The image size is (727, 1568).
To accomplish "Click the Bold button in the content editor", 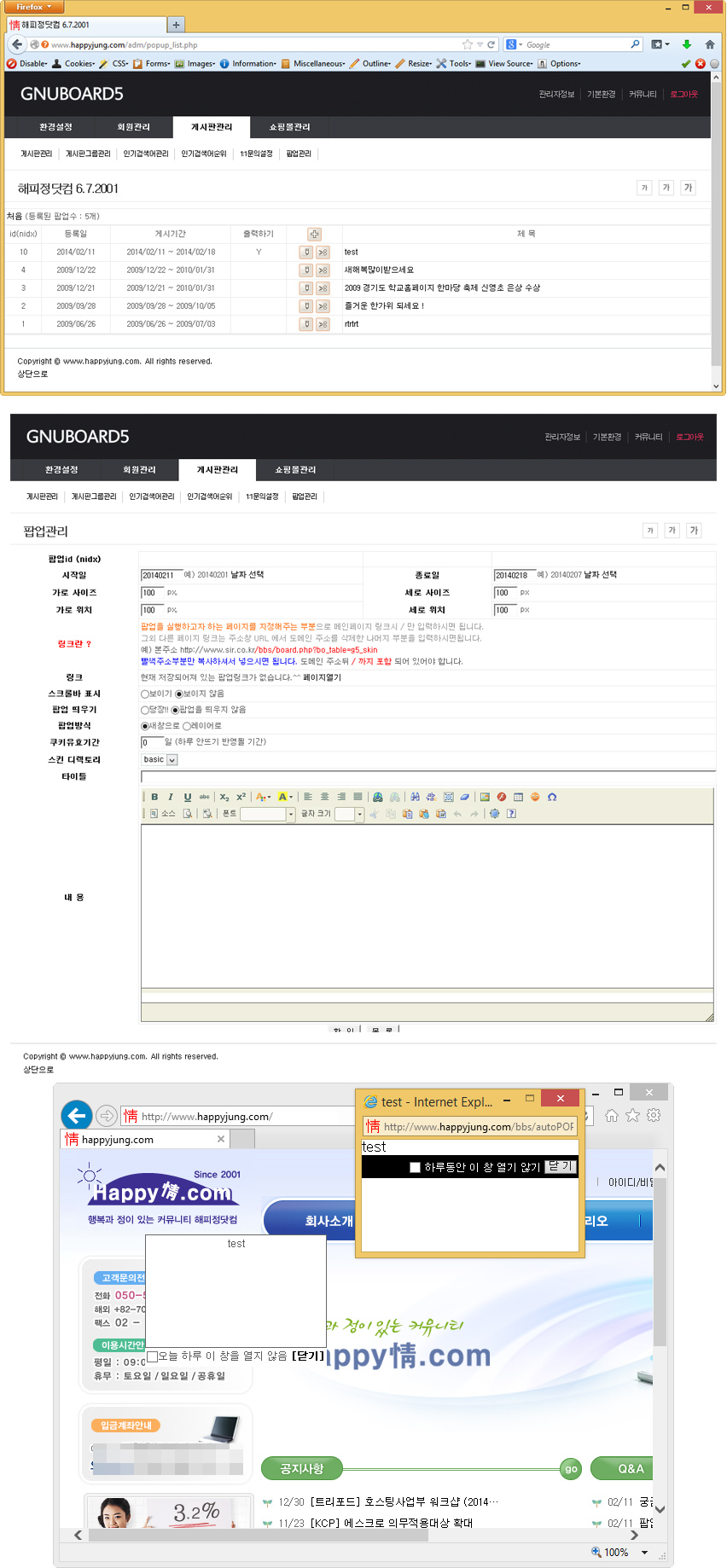I will click(x=154, y=797).
